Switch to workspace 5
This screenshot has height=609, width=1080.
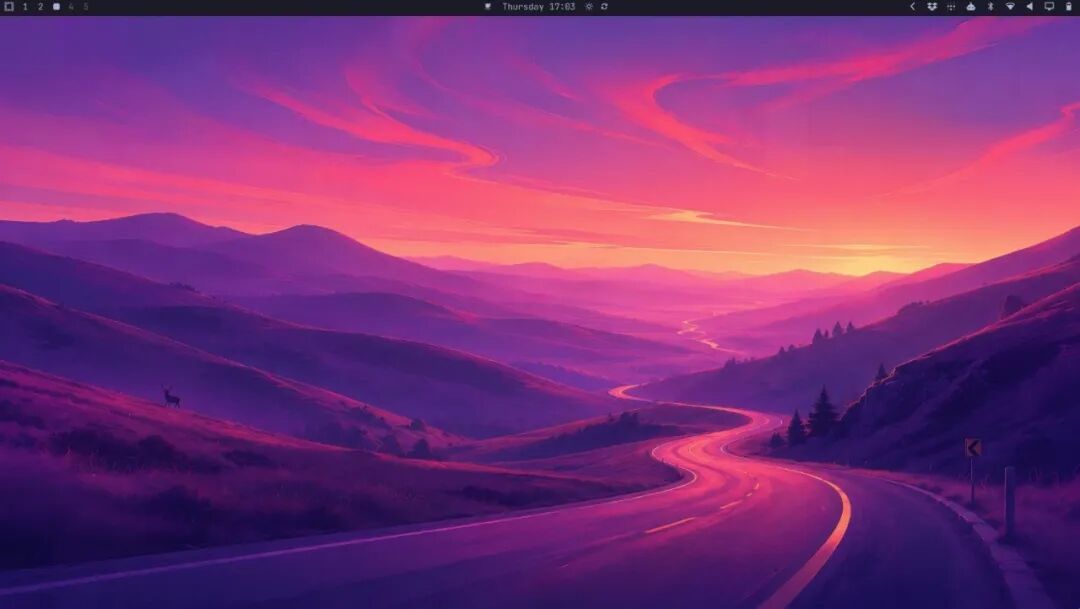[x=86, y=7]
